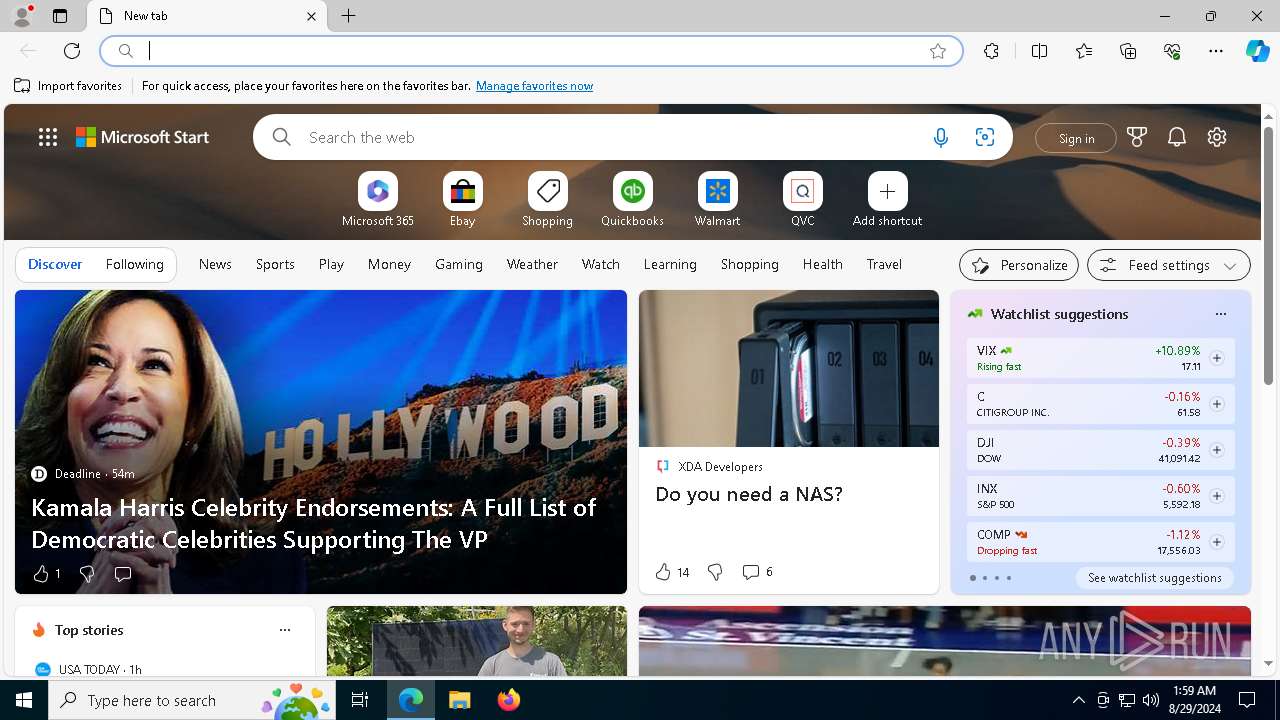The image size is (1280, 720).
Task: Click the Sign in button
Action: click(1076, 138)
